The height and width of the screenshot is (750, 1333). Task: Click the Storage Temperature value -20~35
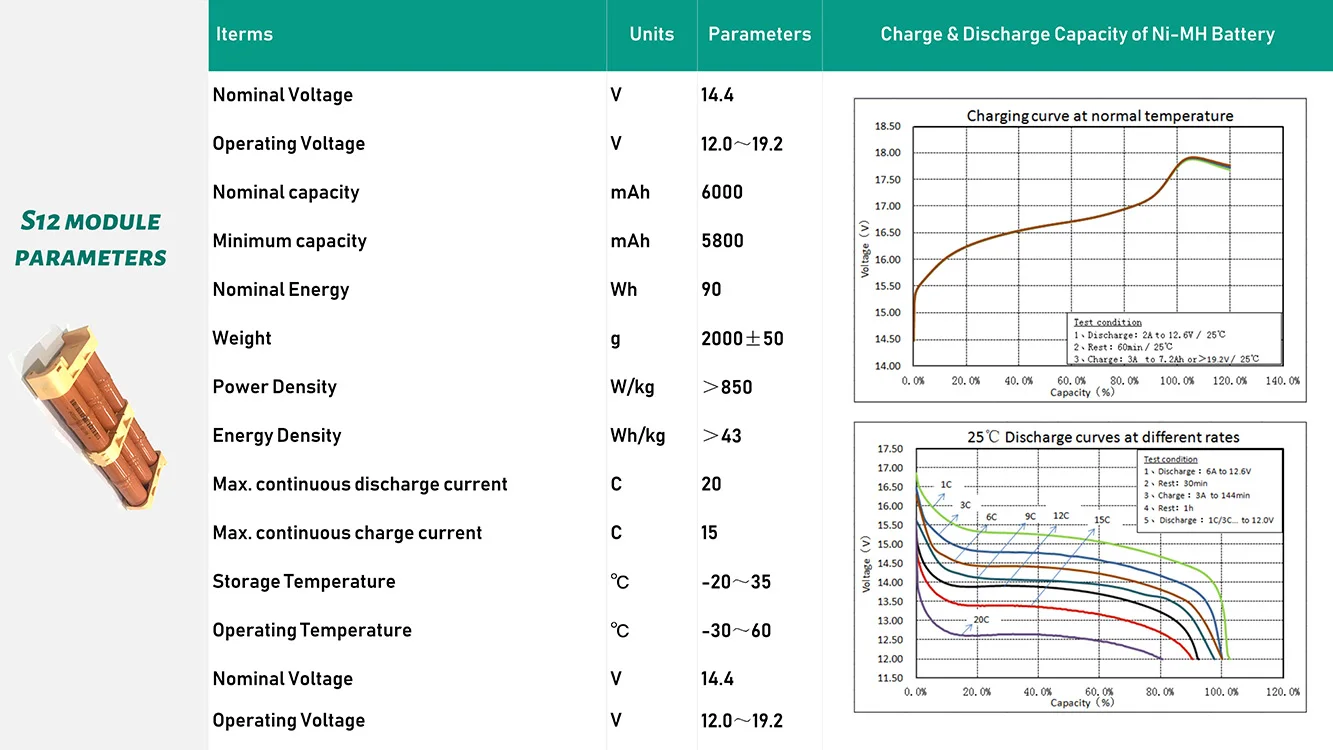[735, 582]
